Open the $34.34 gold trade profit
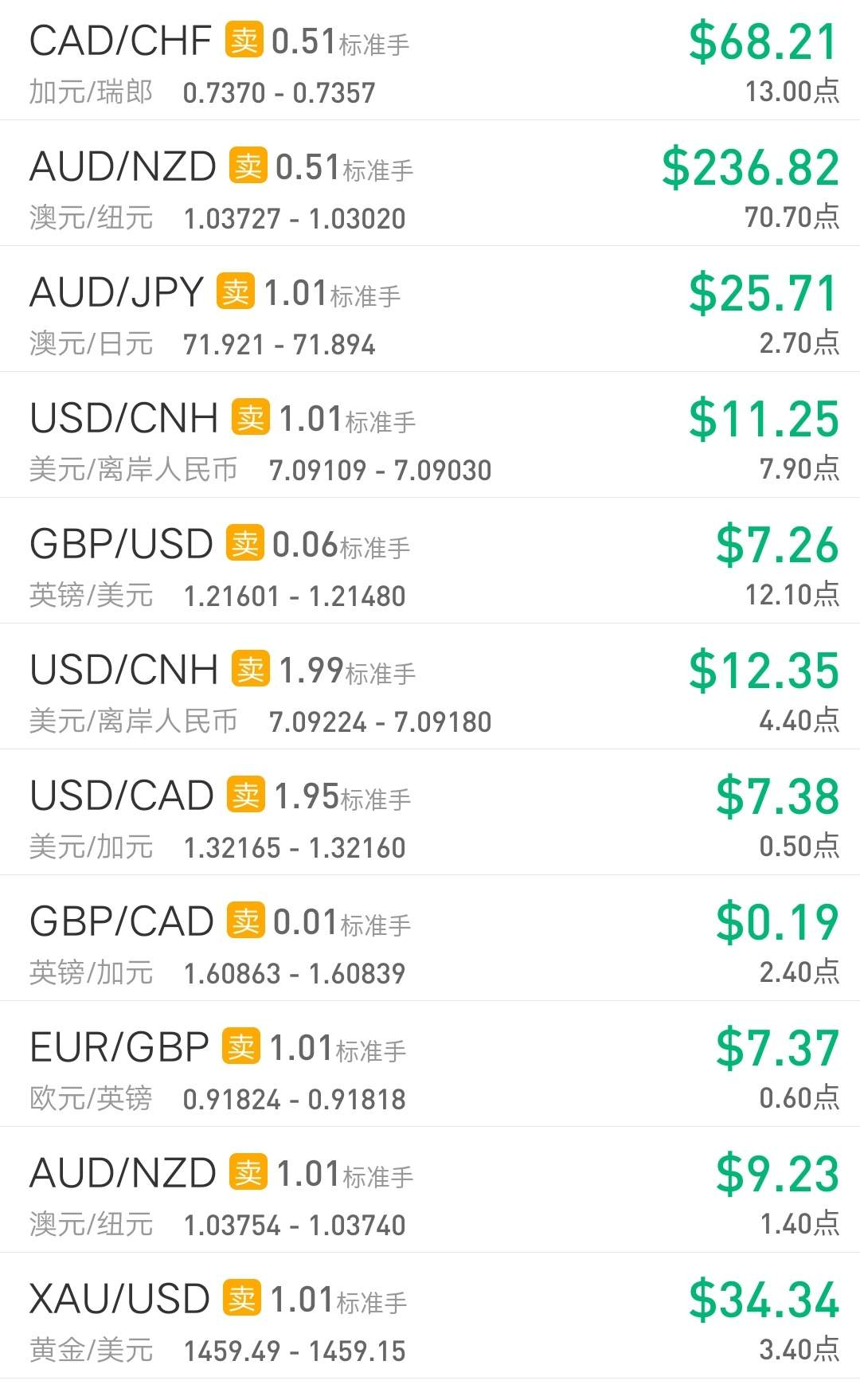The width and height of the screenshot is (860, 1400). point(764,1300)
